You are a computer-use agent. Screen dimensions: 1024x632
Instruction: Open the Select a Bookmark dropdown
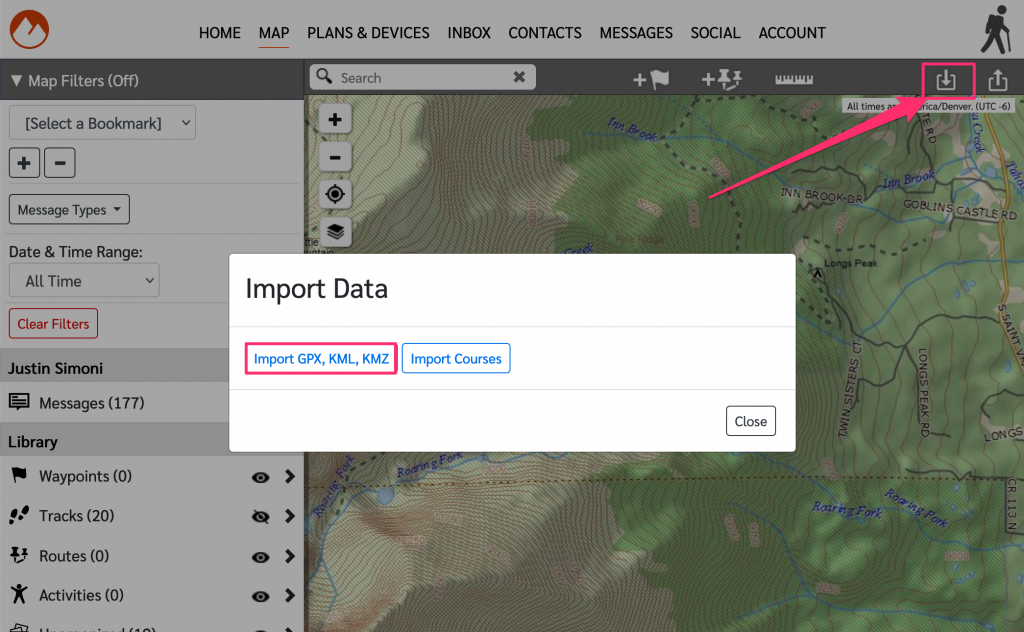102,123
